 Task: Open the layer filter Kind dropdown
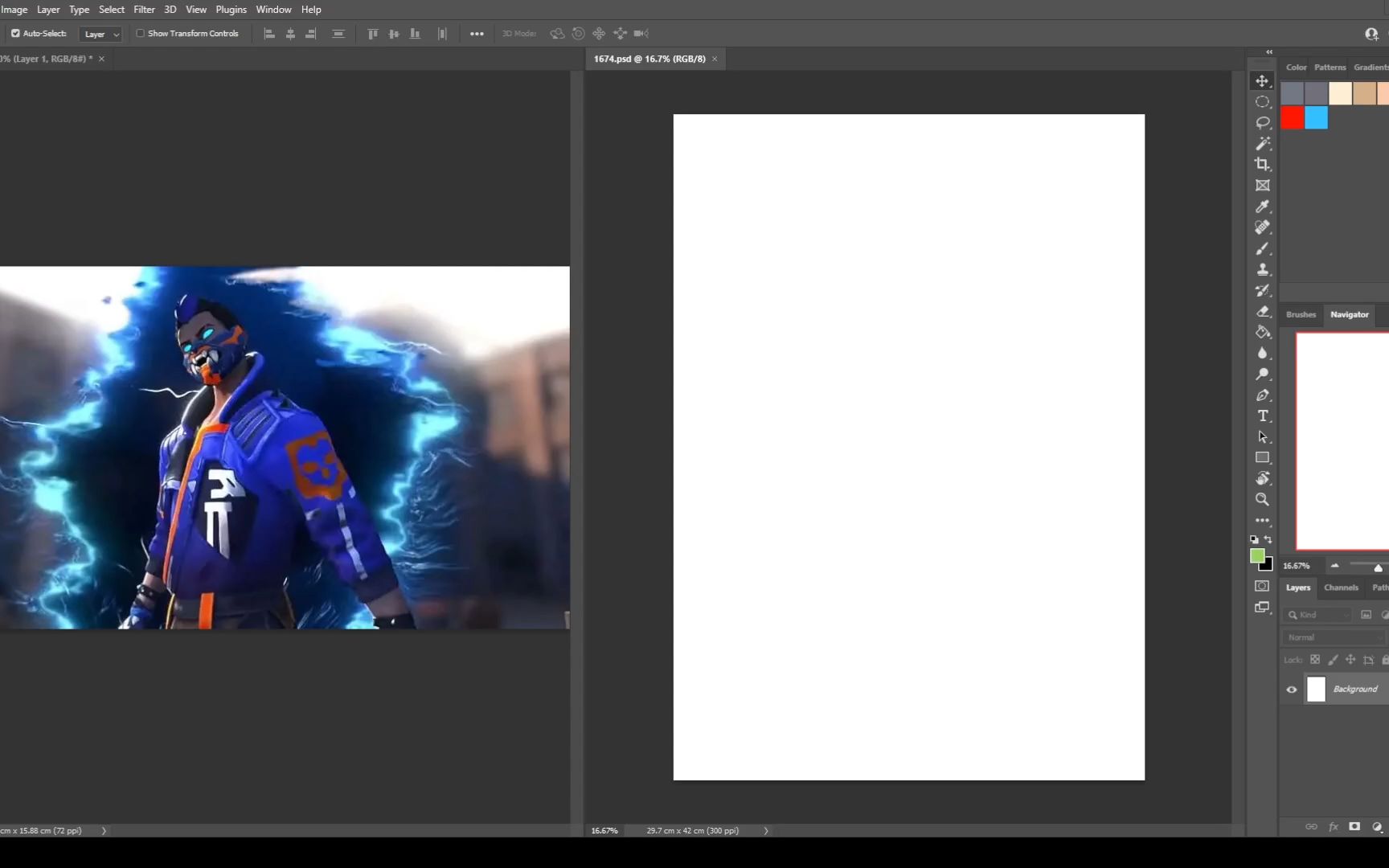click(x=1318, y=615)
